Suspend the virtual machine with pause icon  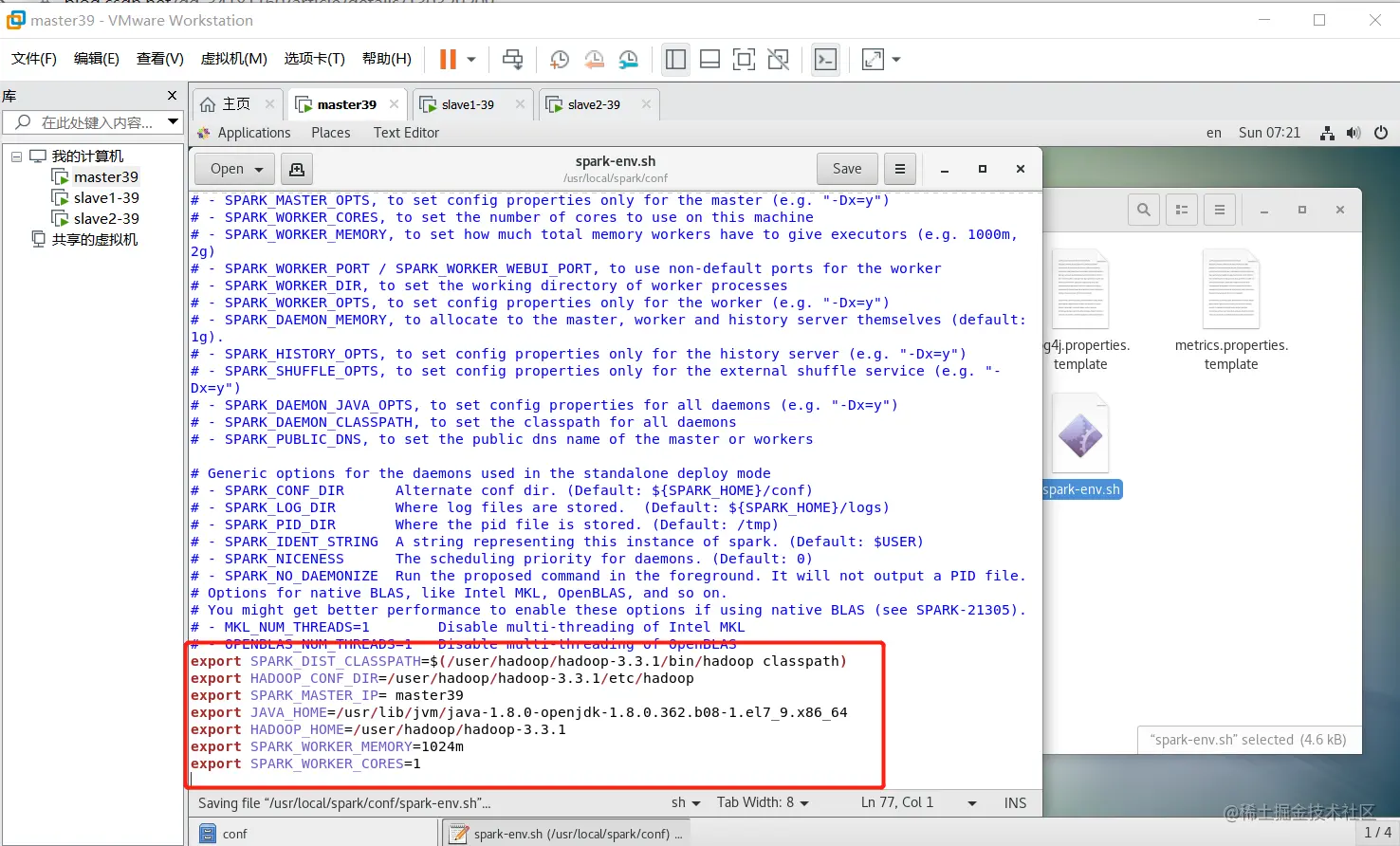448,60
